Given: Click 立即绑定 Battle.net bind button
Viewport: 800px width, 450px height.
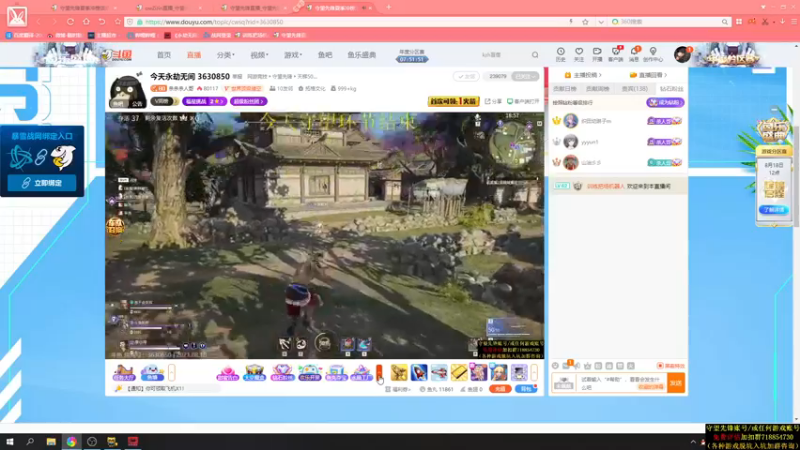Looking at the screenshot, I should tap(42, 183).
